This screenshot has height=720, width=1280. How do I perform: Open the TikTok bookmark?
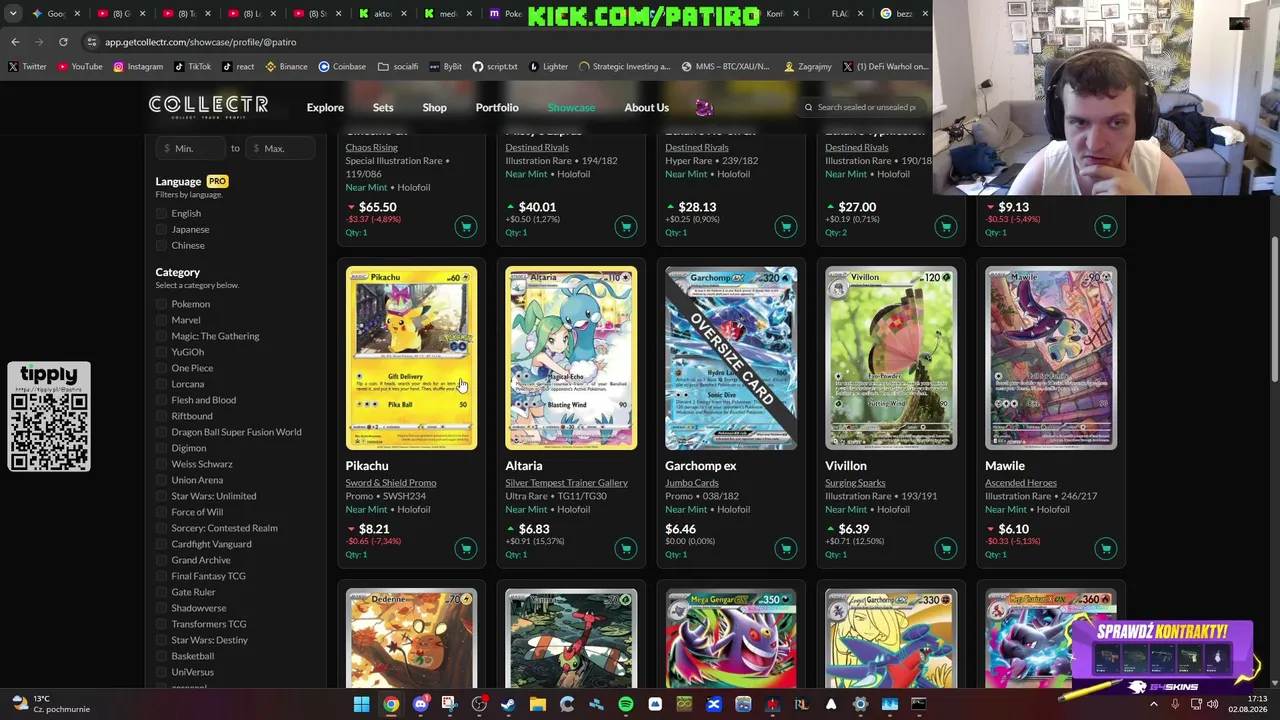[x=193, y=66]
